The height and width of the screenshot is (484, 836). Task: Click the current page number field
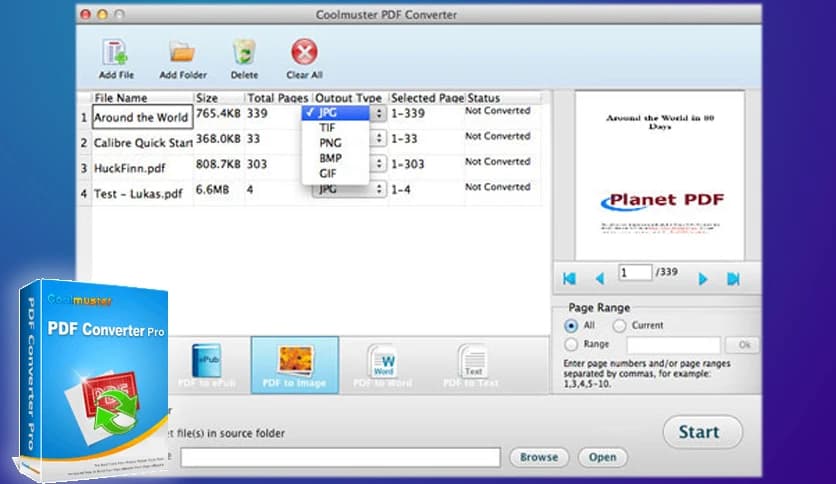pyautogui.click(x=635, y=272)
